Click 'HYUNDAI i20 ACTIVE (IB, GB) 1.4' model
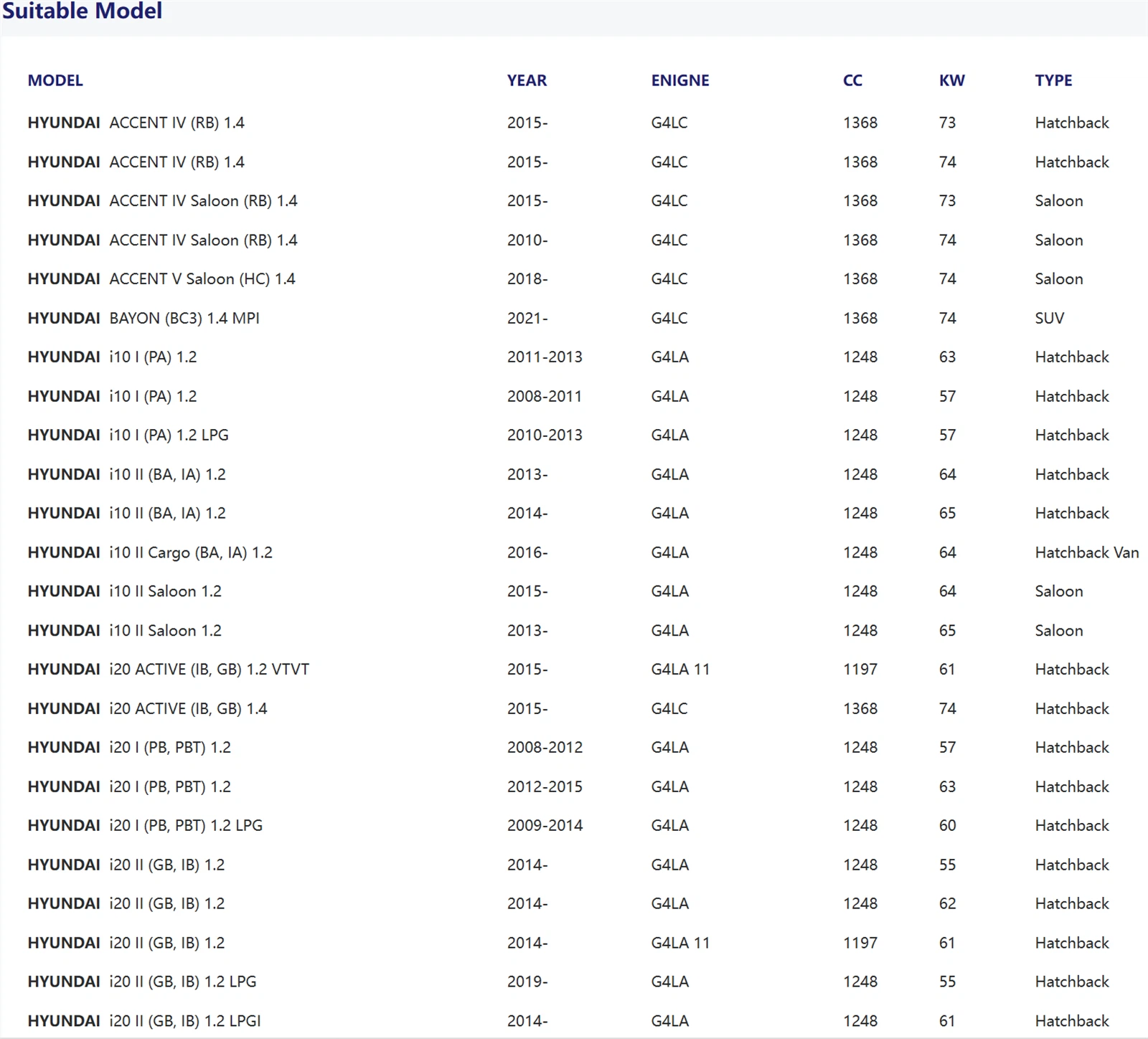This screenshot has height=1039, width=1148. pyautogui.click(x=147, y=709)
